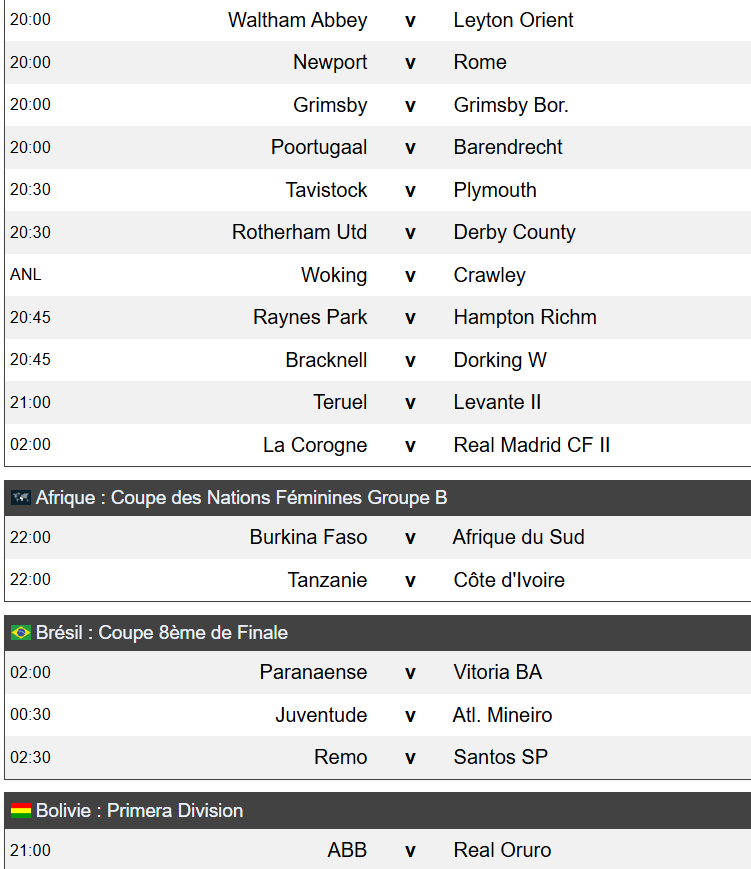
Task: Click Grimsby Bor. team name
Action: [x=511, y=105]
